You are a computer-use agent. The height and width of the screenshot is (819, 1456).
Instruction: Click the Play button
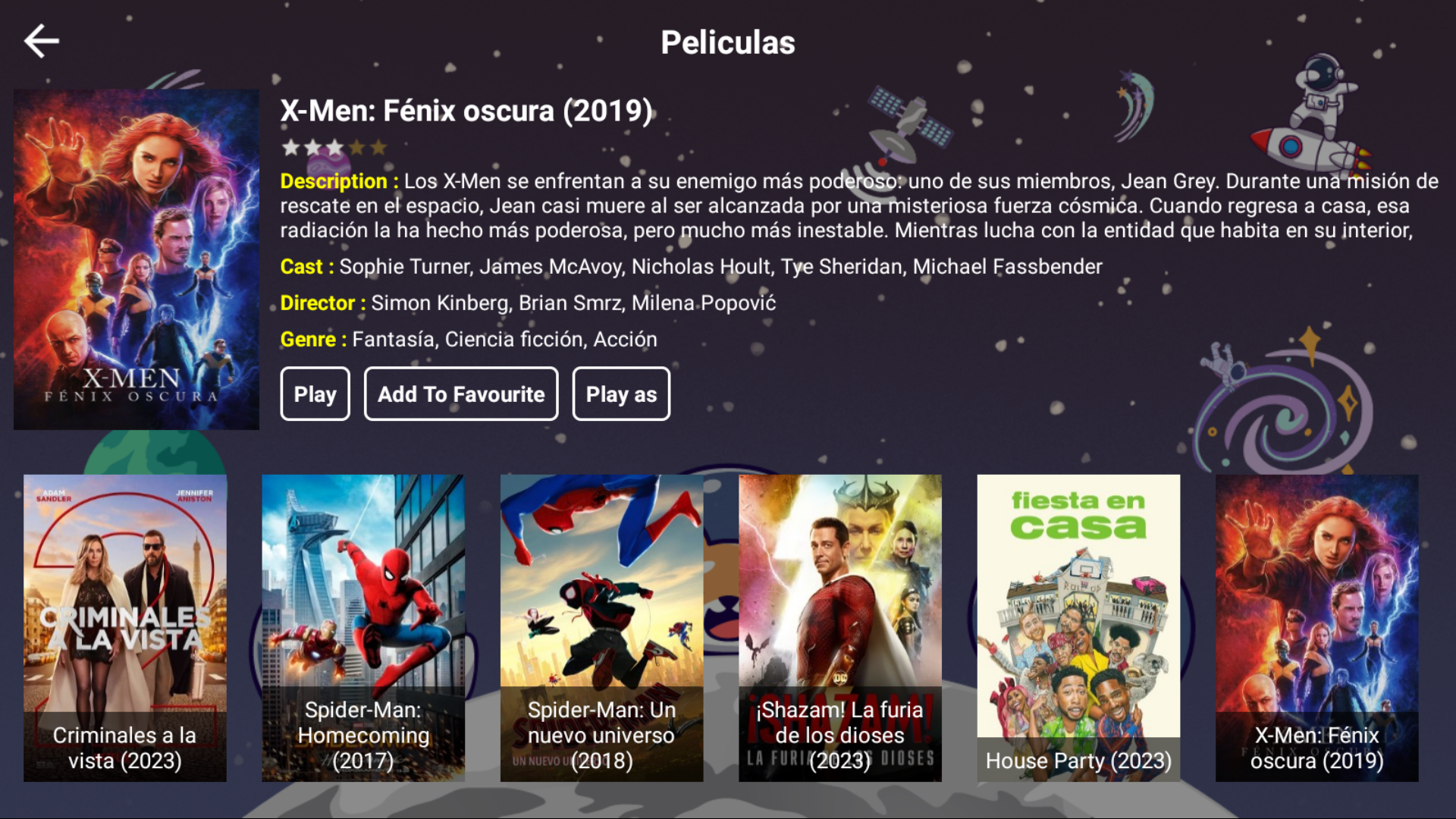coord(315,394)
